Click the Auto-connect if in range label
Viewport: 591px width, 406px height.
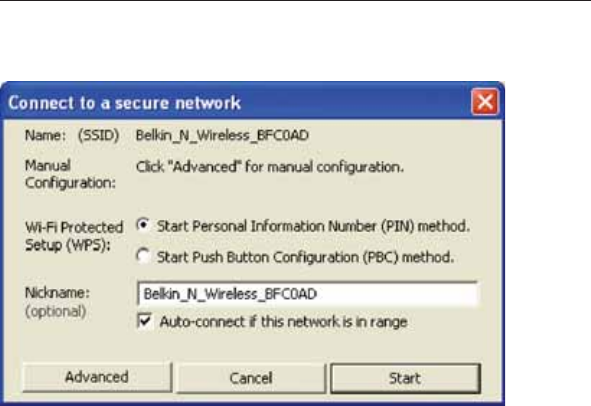[x=283, y=322]
